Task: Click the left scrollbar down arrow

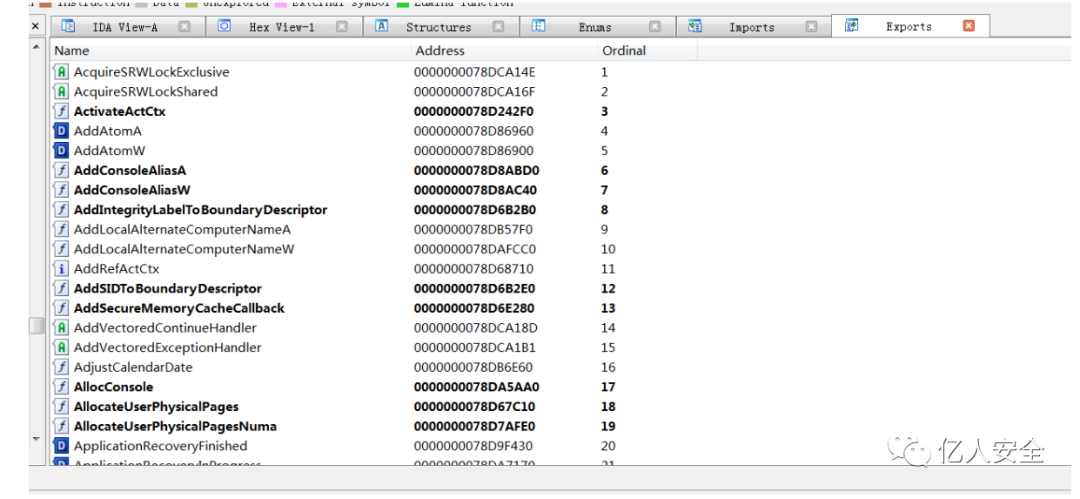Action: (x=37, y=438)
